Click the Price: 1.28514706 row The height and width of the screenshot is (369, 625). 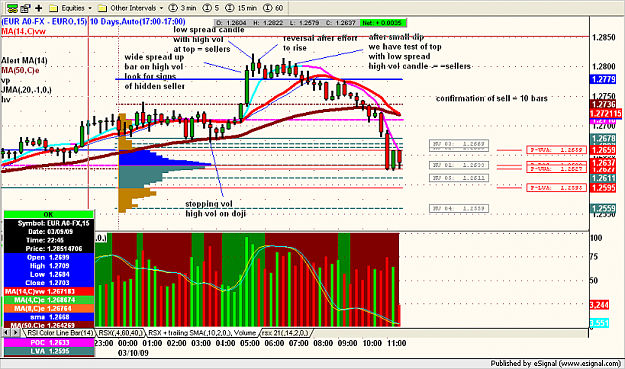tap(49, 249)
